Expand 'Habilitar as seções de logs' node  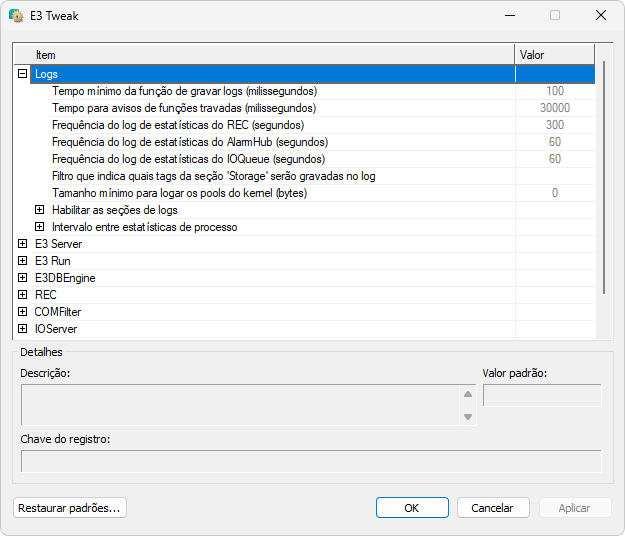coord(39,210)
